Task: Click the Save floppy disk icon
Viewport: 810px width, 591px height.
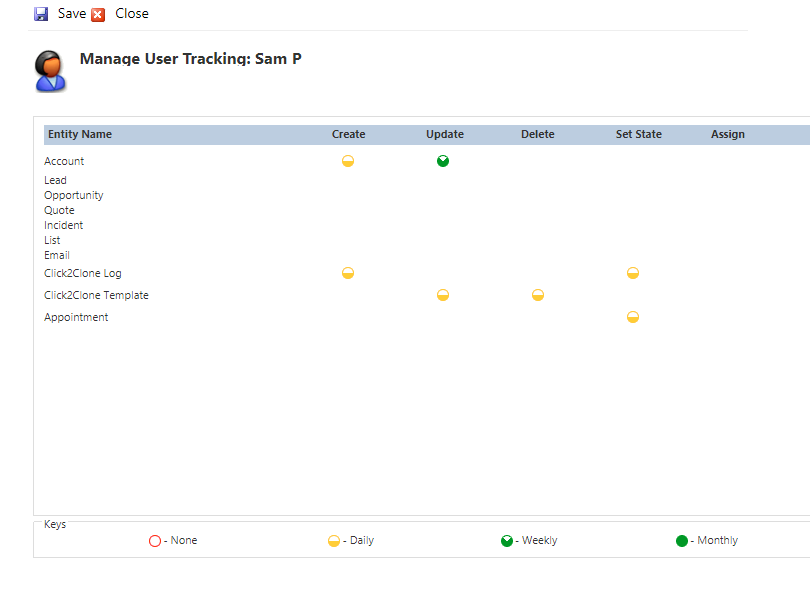Action: coord(41,14)
